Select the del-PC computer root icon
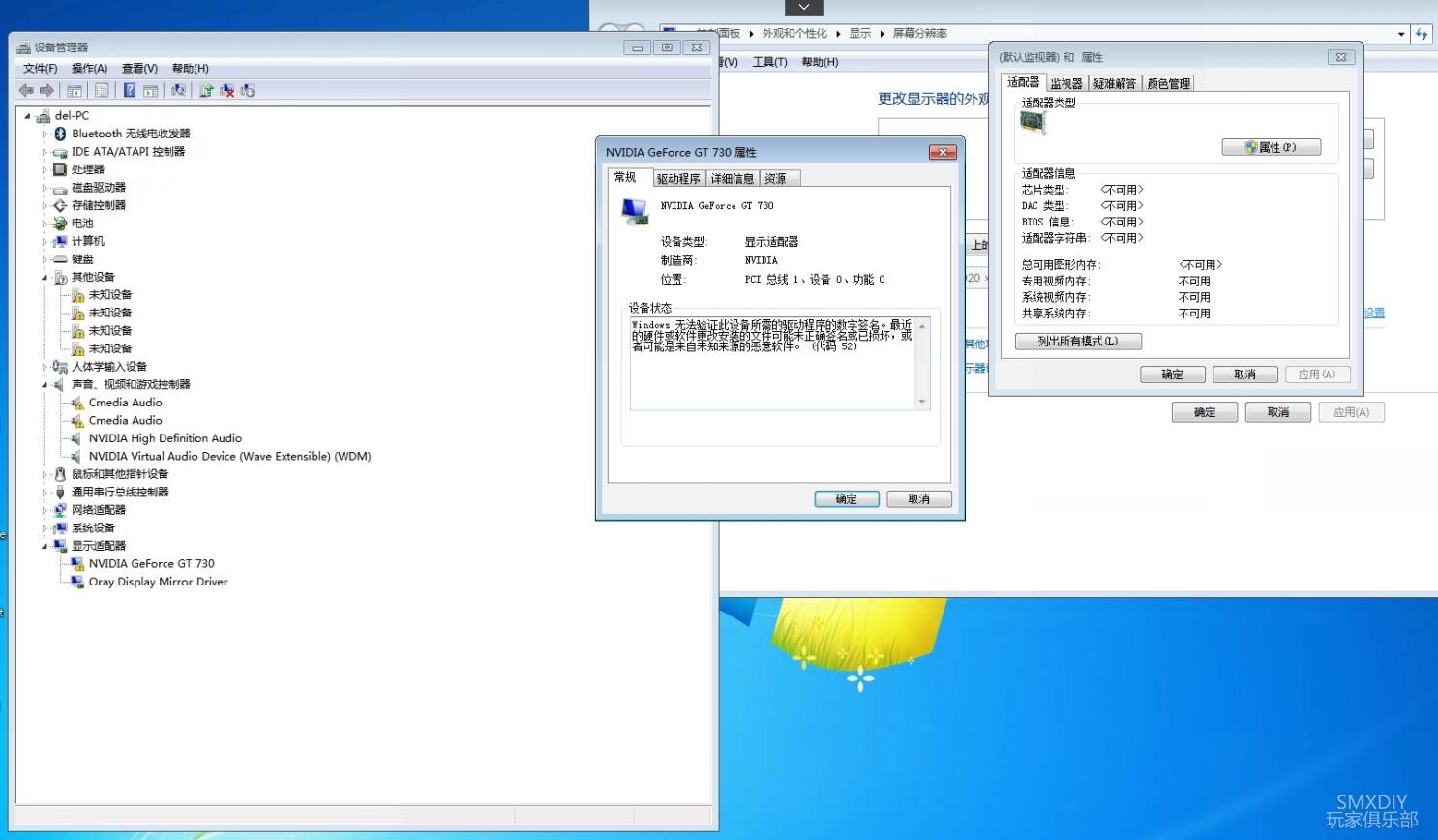This screenshot has height=840, width=1438. 43,116
